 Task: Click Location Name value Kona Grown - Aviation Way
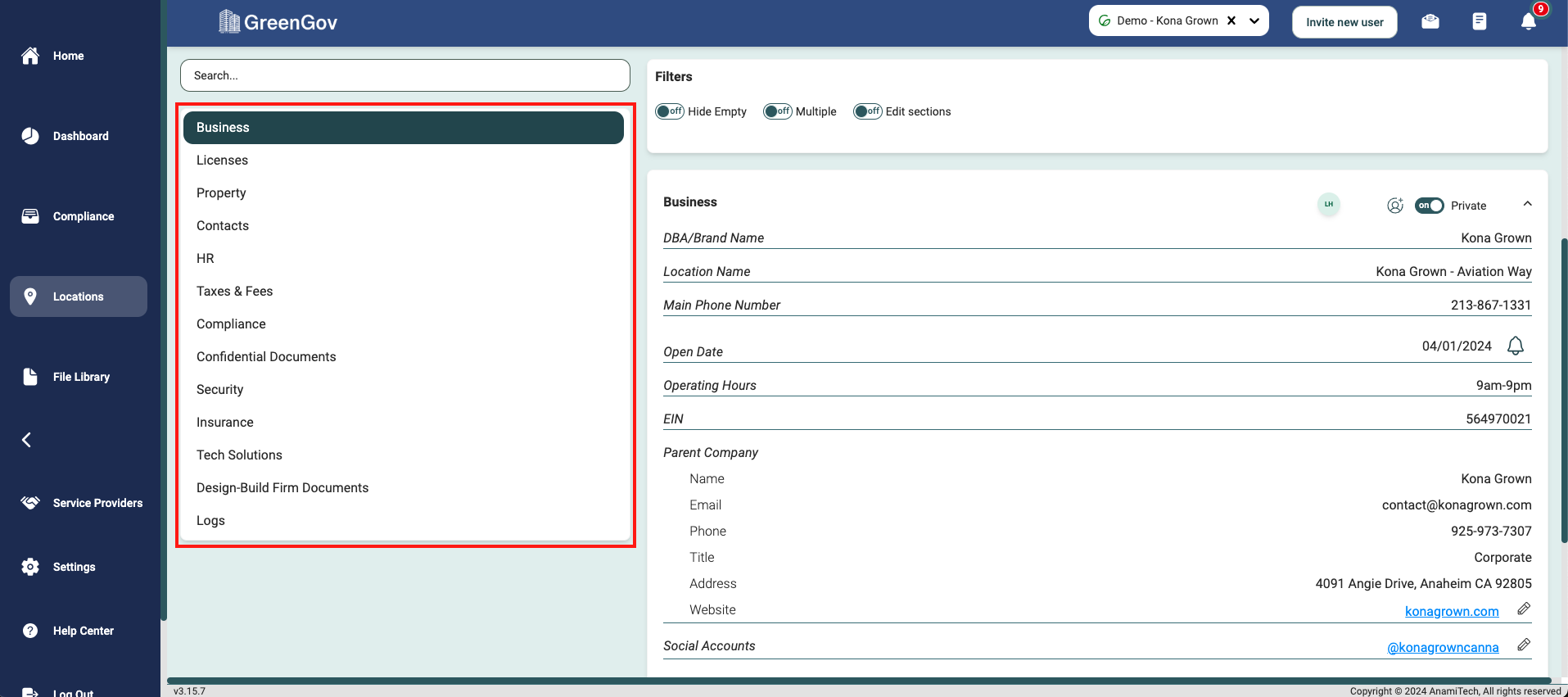[x=1453, y=271]
